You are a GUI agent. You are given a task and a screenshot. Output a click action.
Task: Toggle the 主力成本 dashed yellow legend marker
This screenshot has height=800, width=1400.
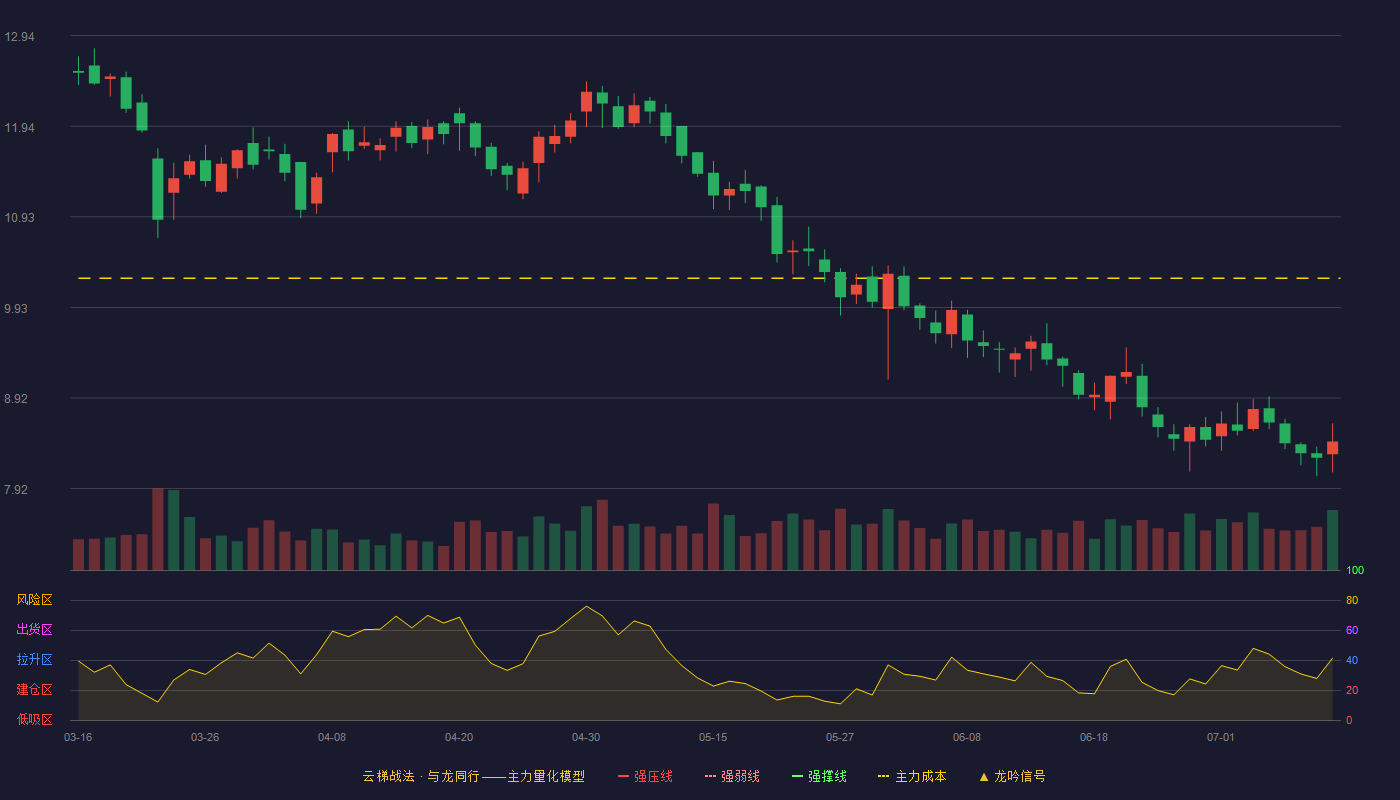pos(884,776)
